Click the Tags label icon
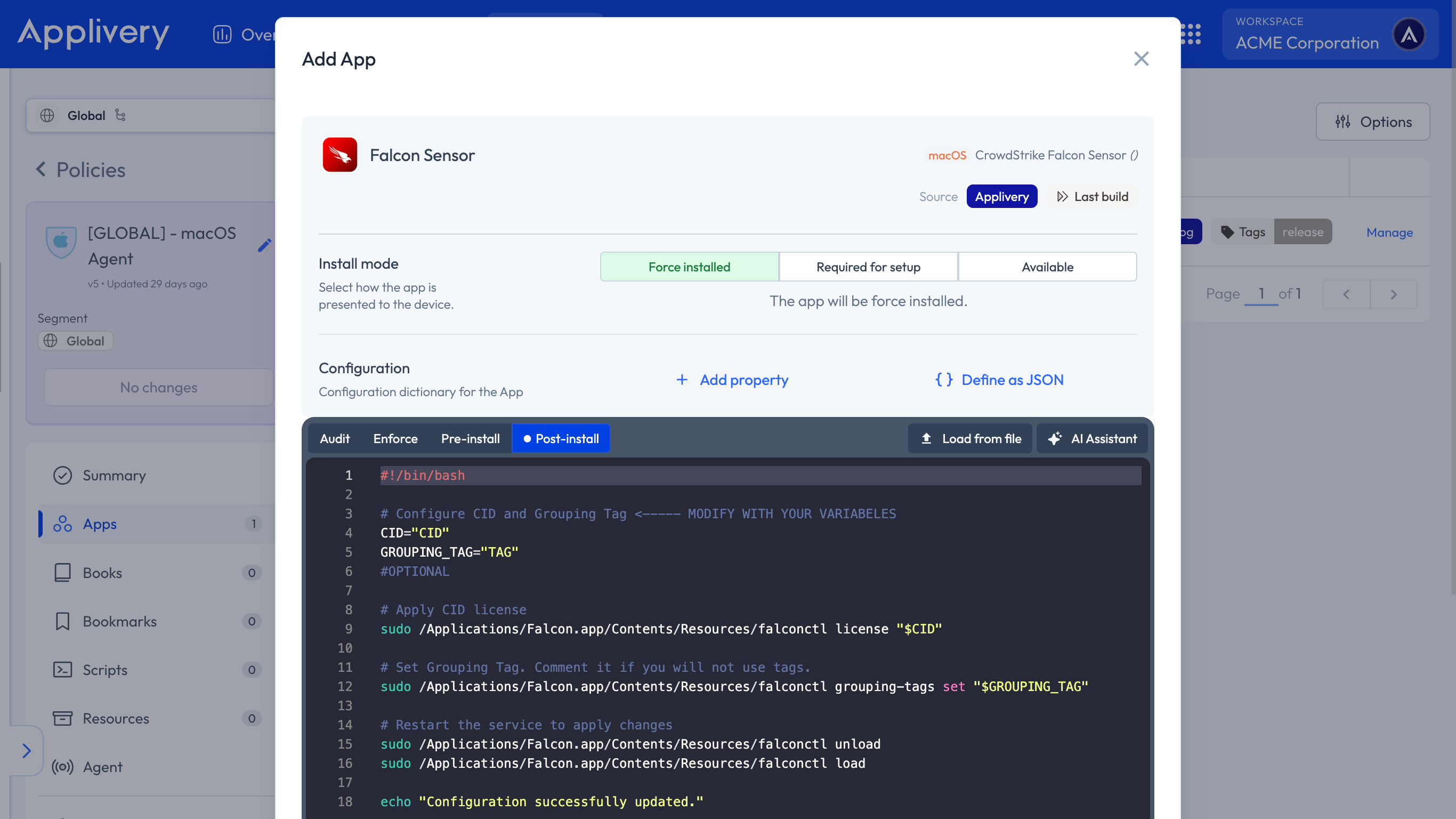 pyautogui.click(x=1227, y=232)
